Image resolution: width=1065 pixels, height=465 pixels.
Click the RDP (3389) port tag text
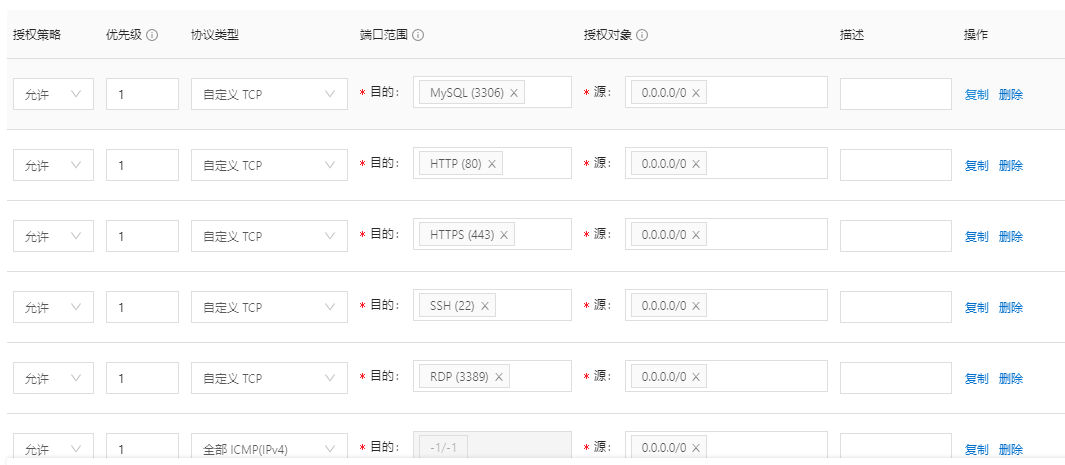459,377
